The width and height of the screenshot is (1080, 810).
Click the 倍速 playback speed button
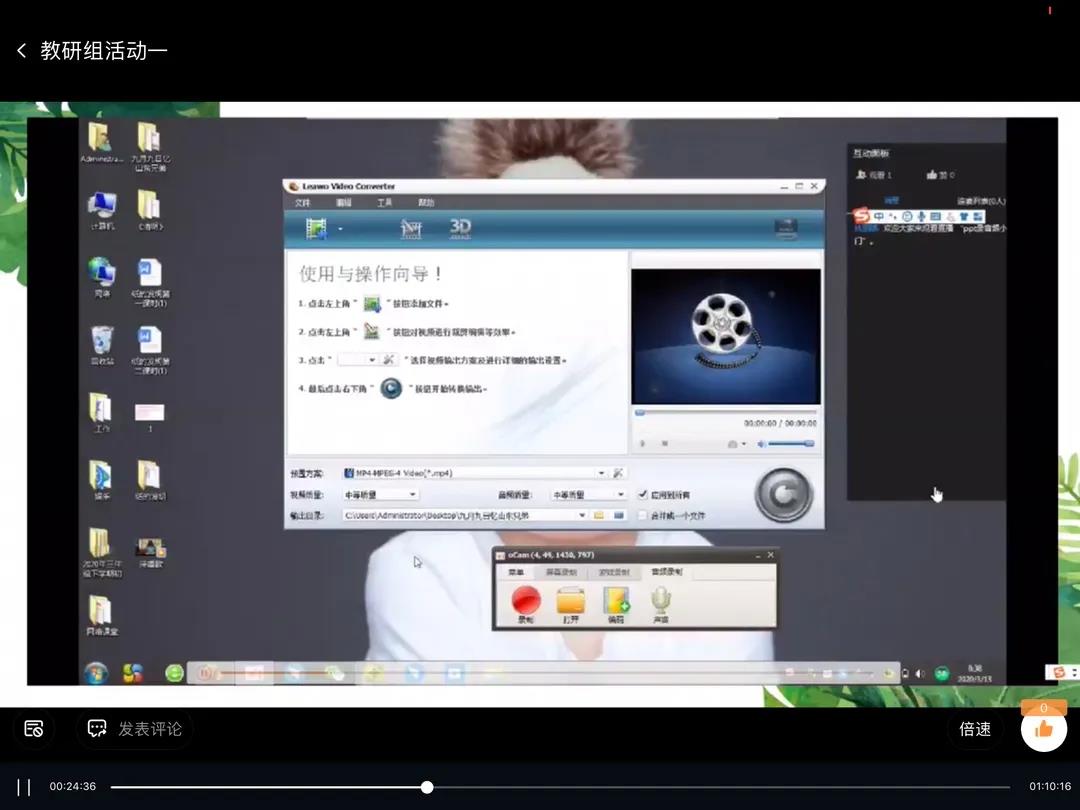(x=975, y=729)
